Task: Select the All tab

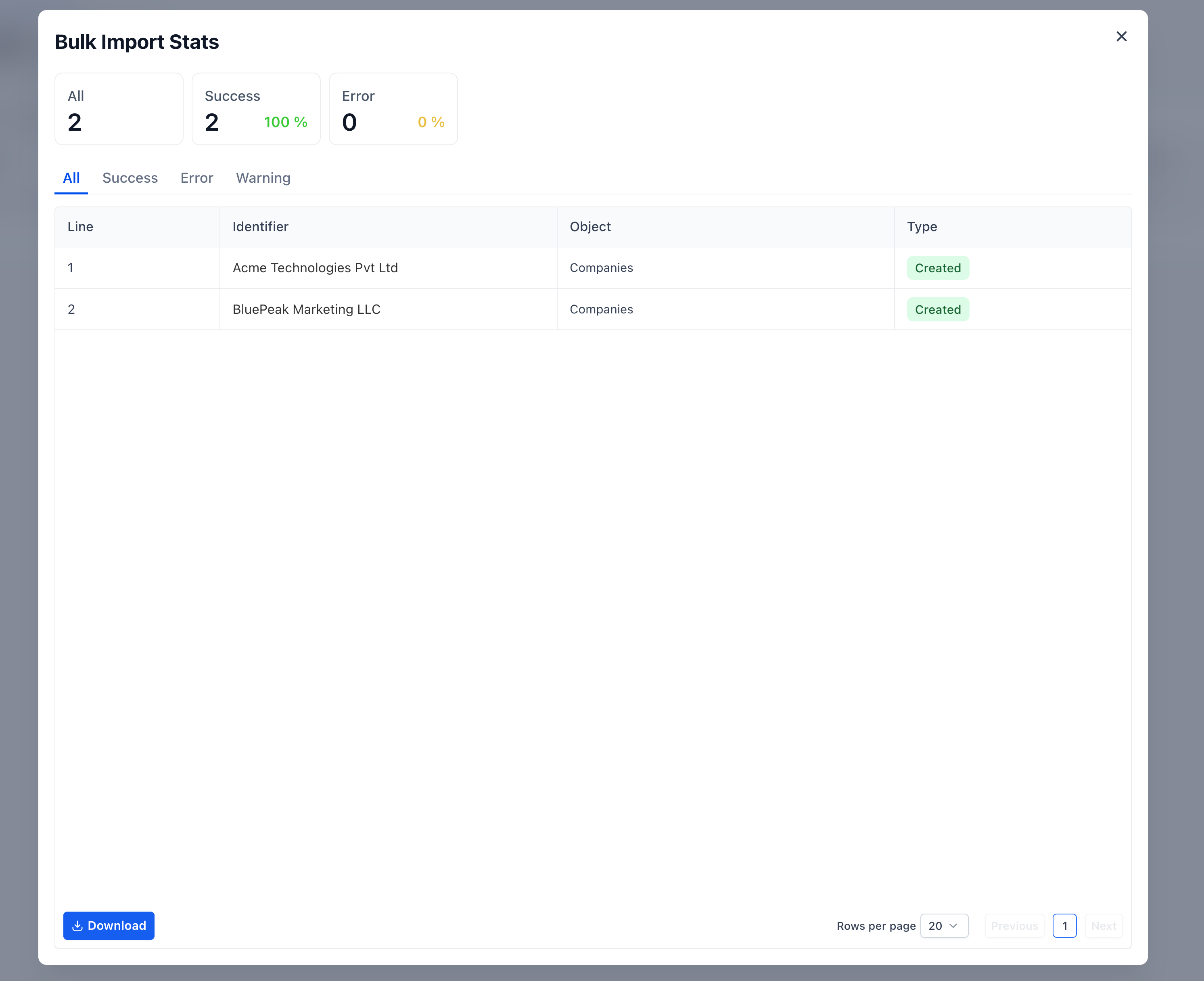Action: point(71,178)
